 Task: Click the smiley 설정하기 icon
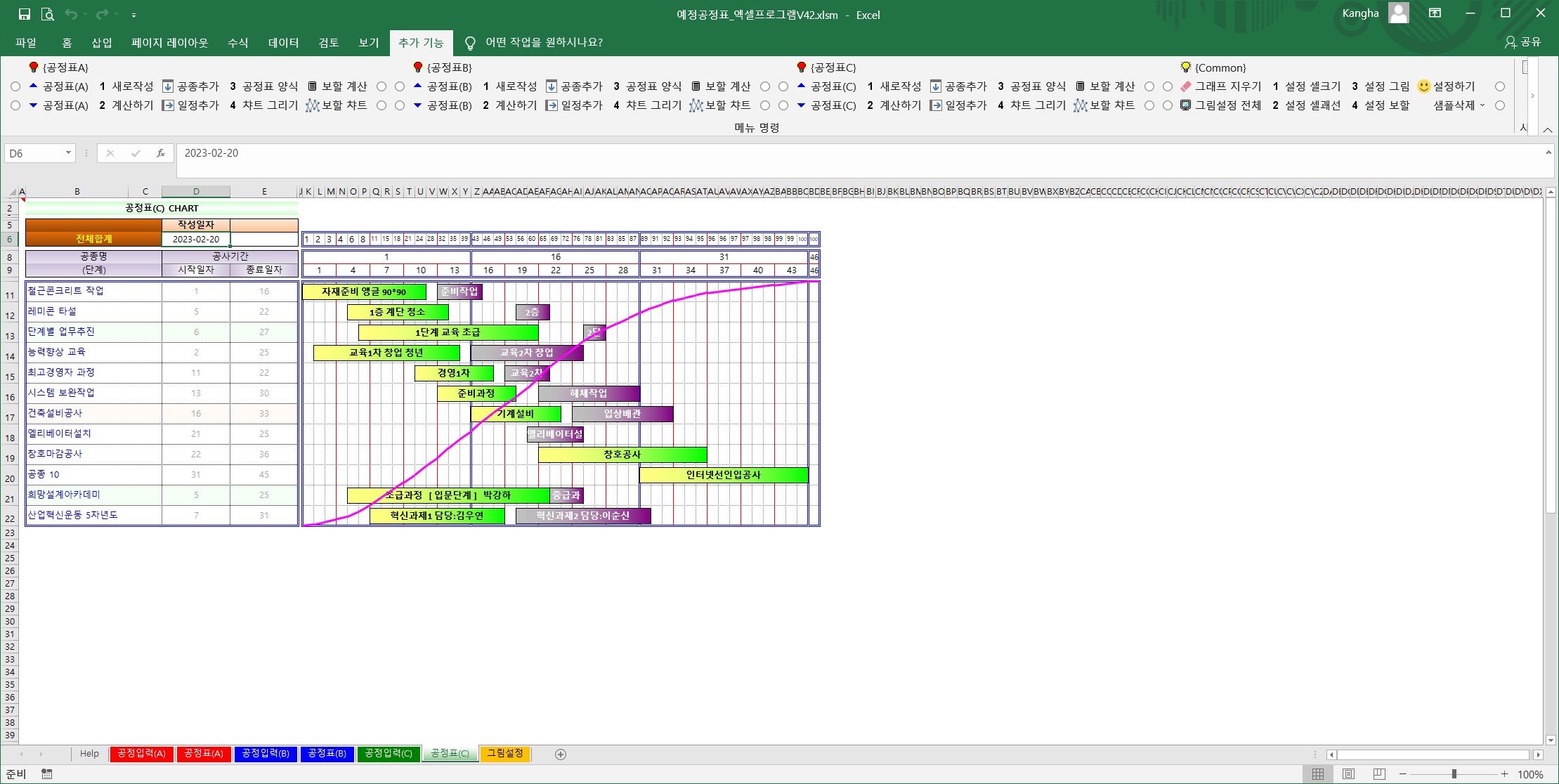(1423, 86)
